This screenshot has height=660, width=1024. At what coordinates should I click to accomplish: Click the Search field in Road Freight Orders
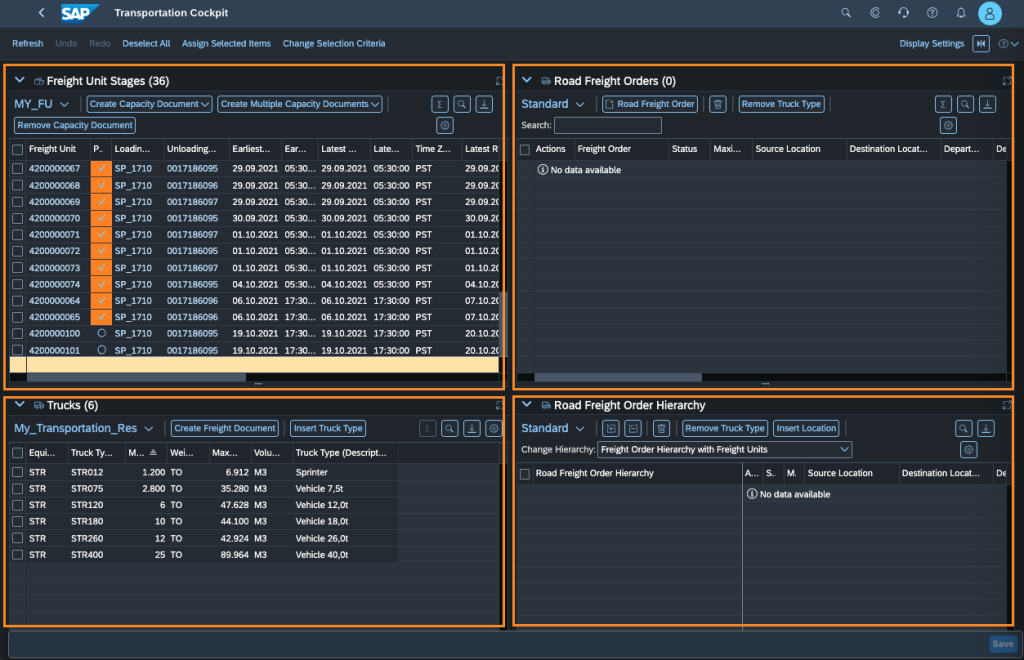point(607,125)
